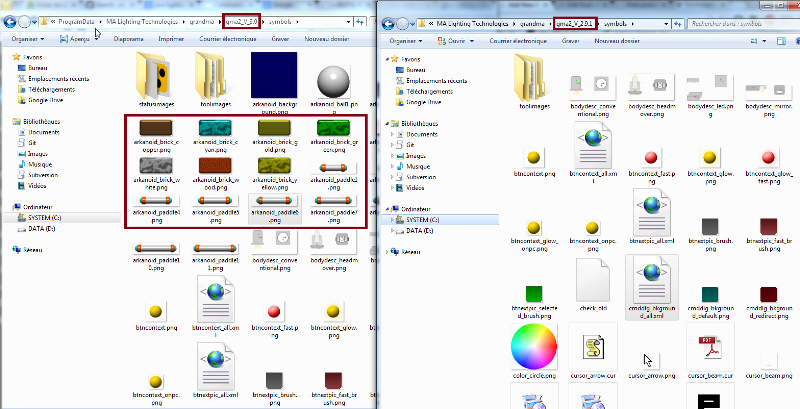Select arkanoid_paddle4.png icon
The image size is (800, 409).
156,200
